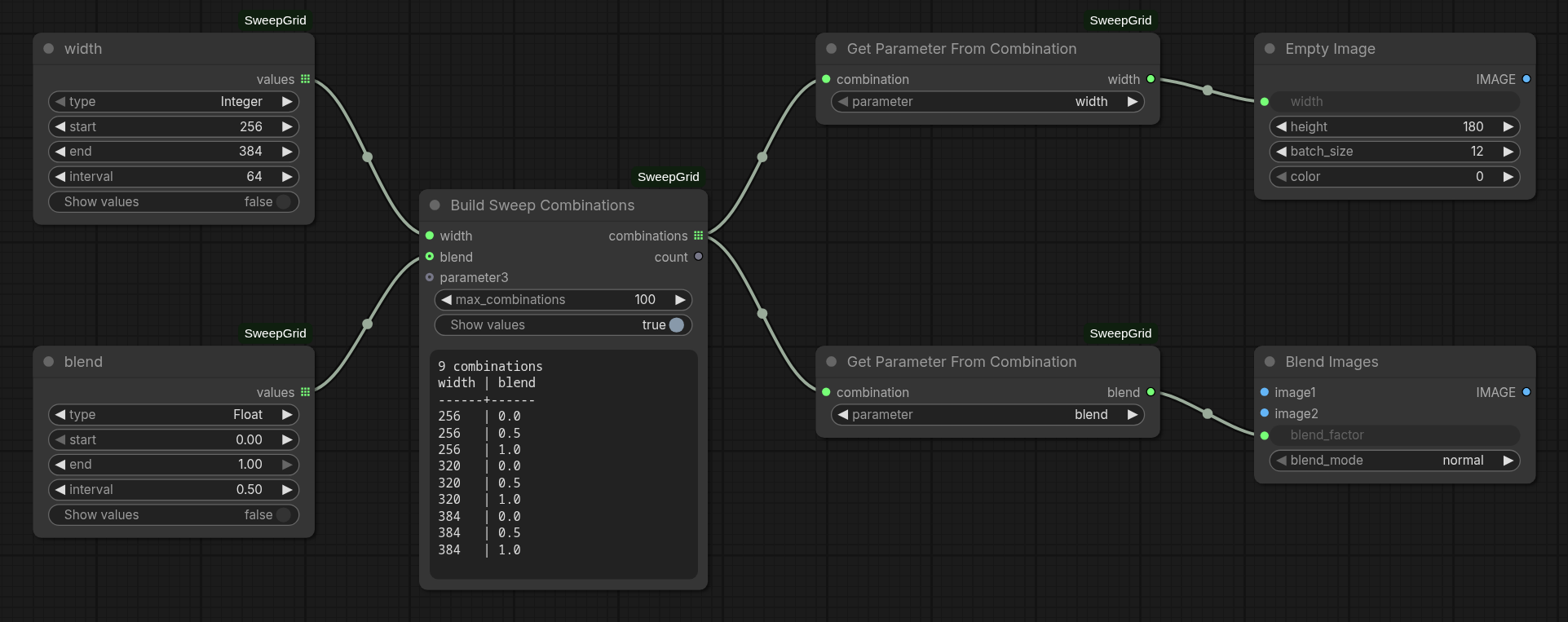This screenshot has width=1568, height=622.
Task: Select the Empty Image node title
Action: click(x=1330, y=49)
